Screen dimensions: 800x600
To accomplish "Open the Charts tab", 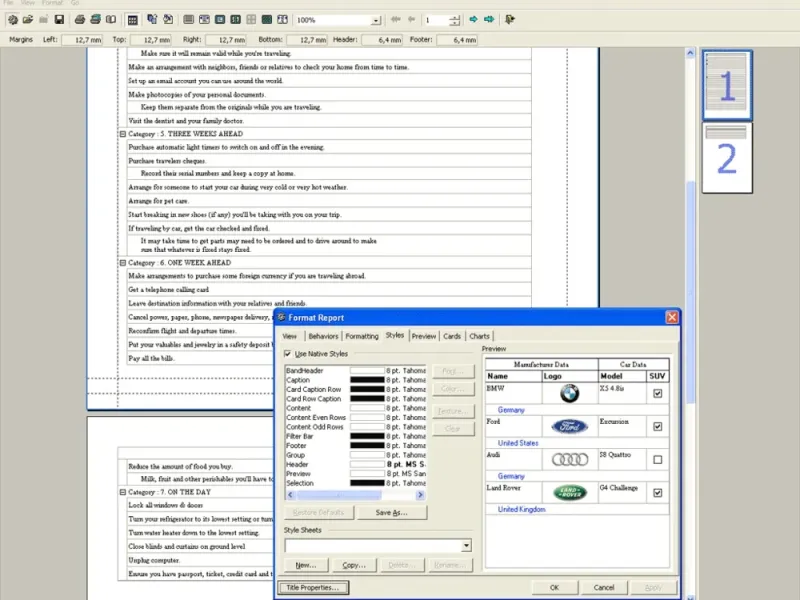I will click(x=479, y=336).
